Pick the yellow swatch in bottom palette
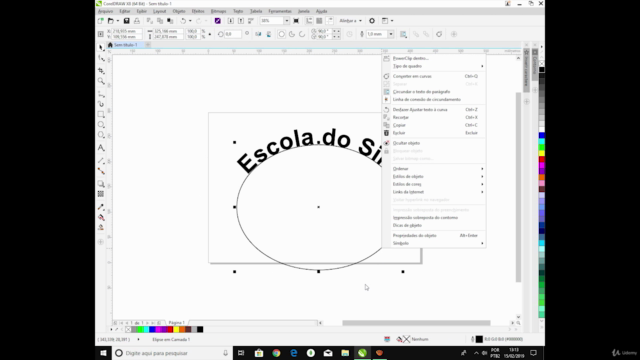640x360 pixels. click(176, 329)
